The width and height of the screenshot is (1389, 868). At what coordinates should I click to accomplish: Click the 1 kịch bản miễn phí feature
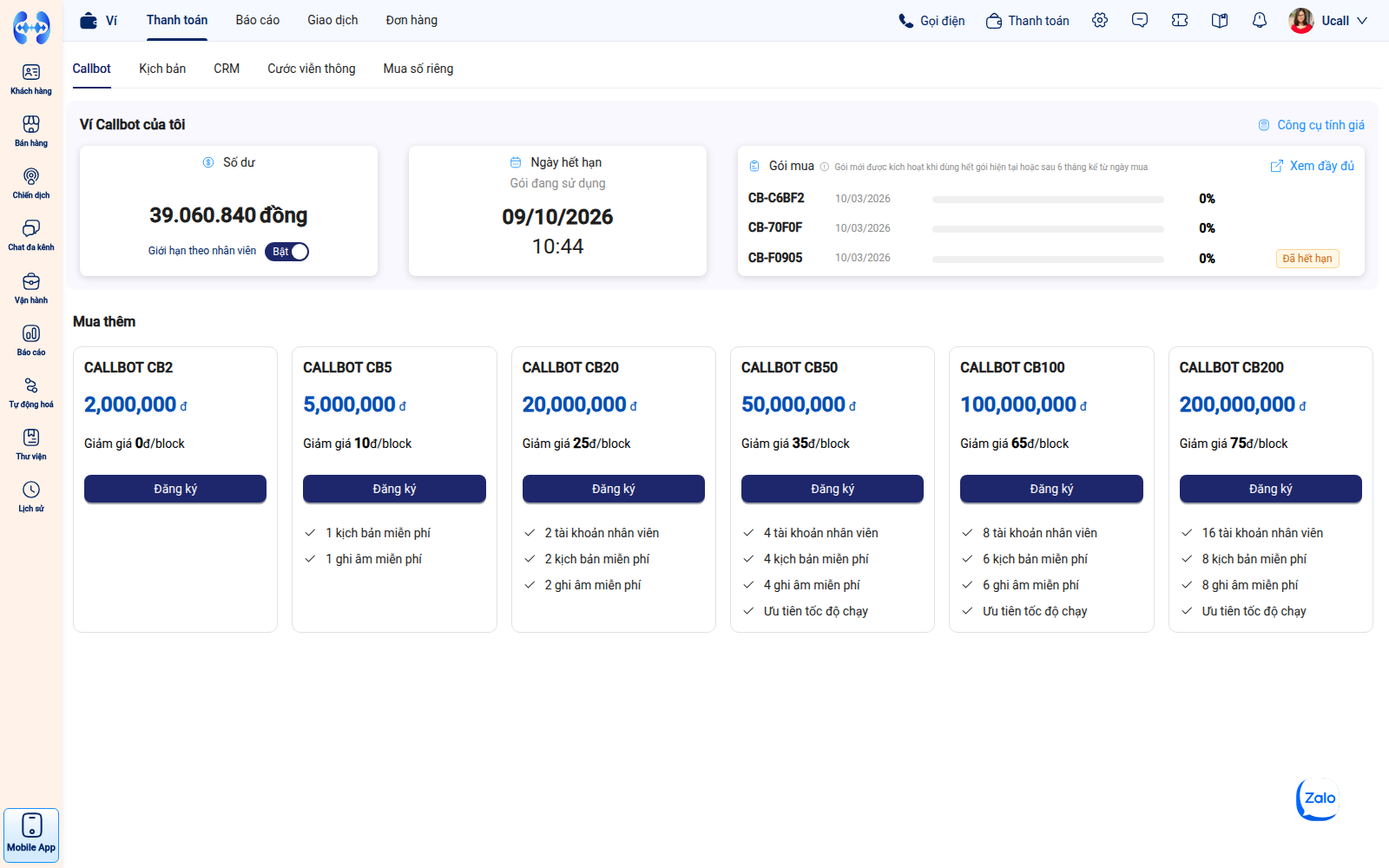pos(378,533)
